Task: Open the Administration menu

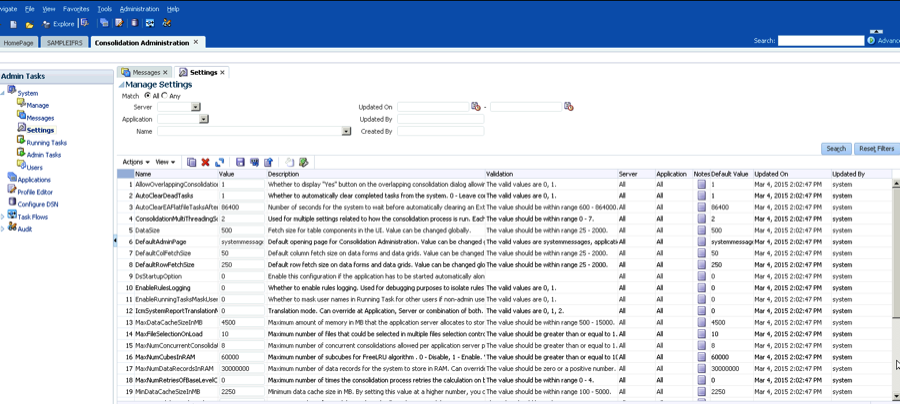Action: 139,8
